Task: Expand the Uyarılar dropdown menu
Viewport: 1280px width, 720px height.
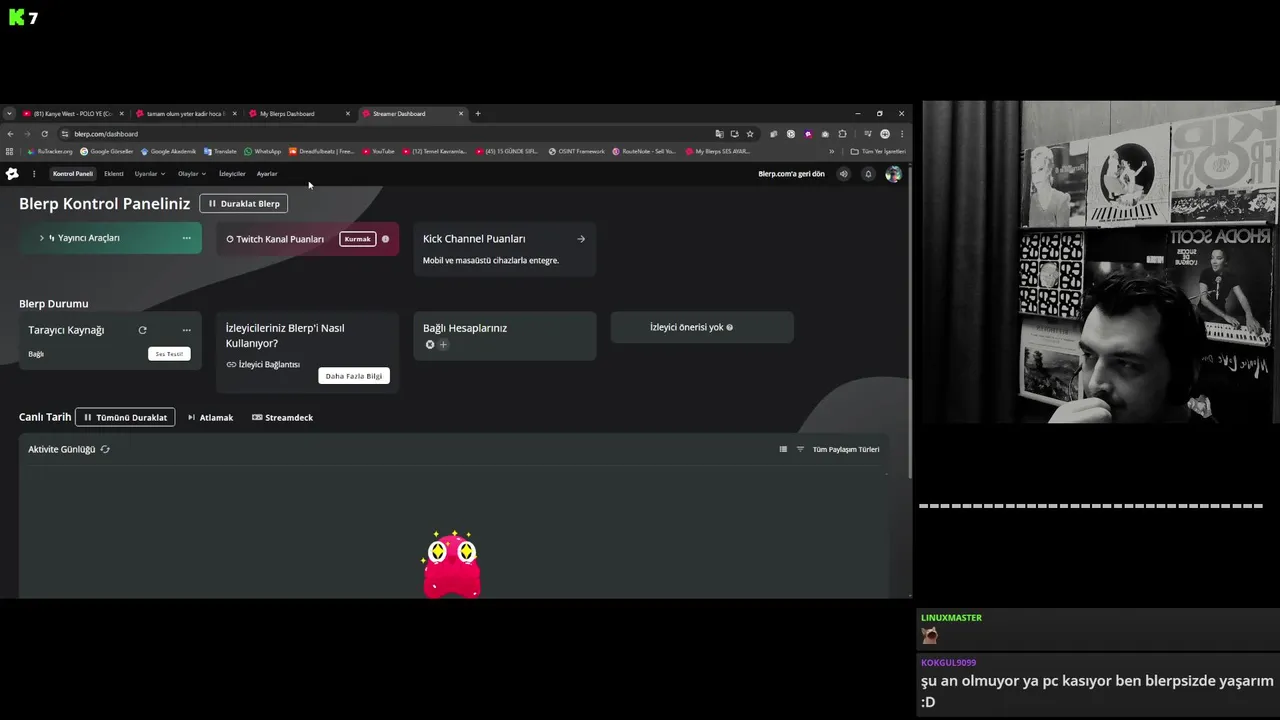Action: [150, 174]
